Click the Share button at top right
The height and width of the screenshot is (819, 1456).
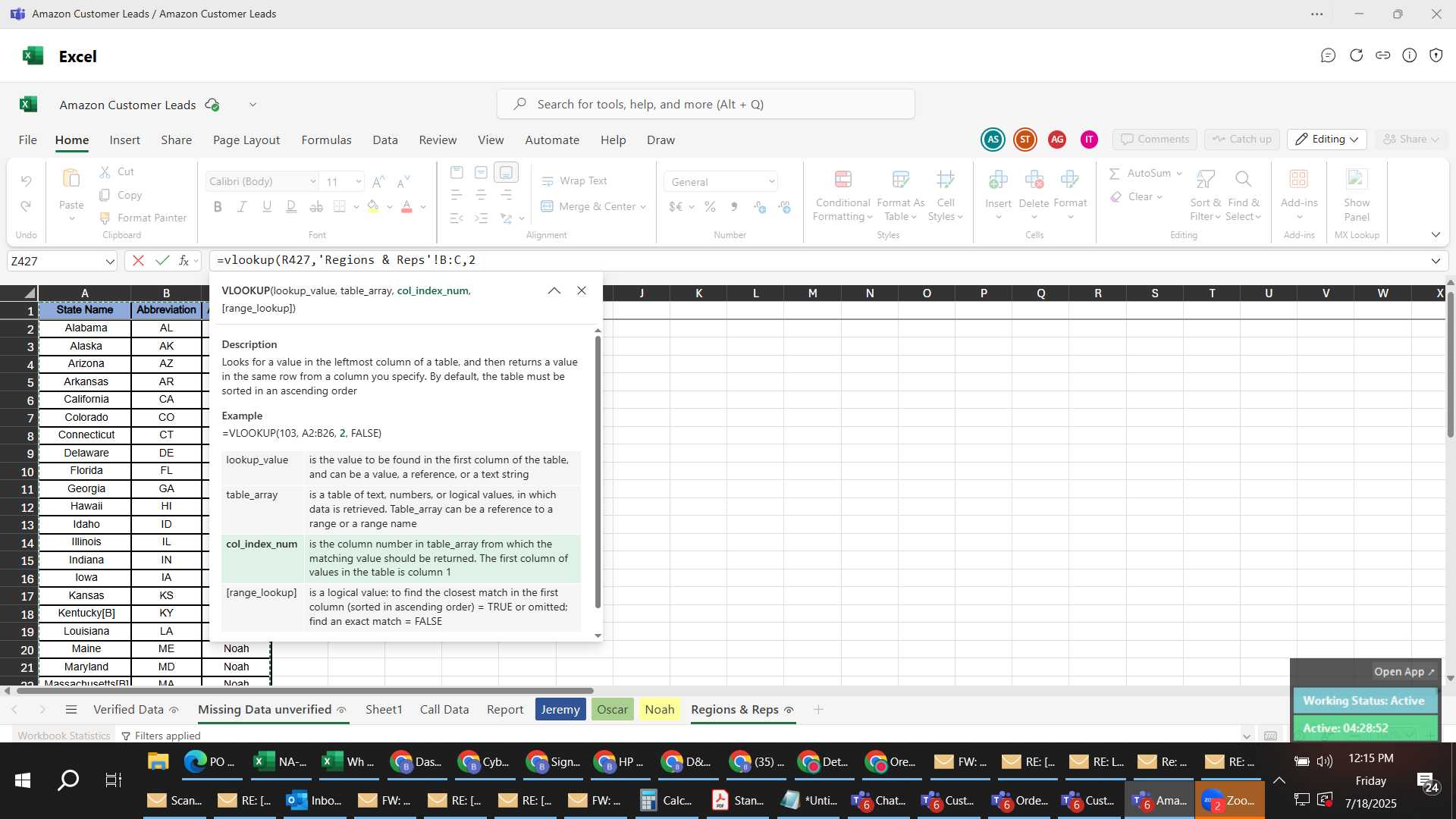click(1410, 139)
